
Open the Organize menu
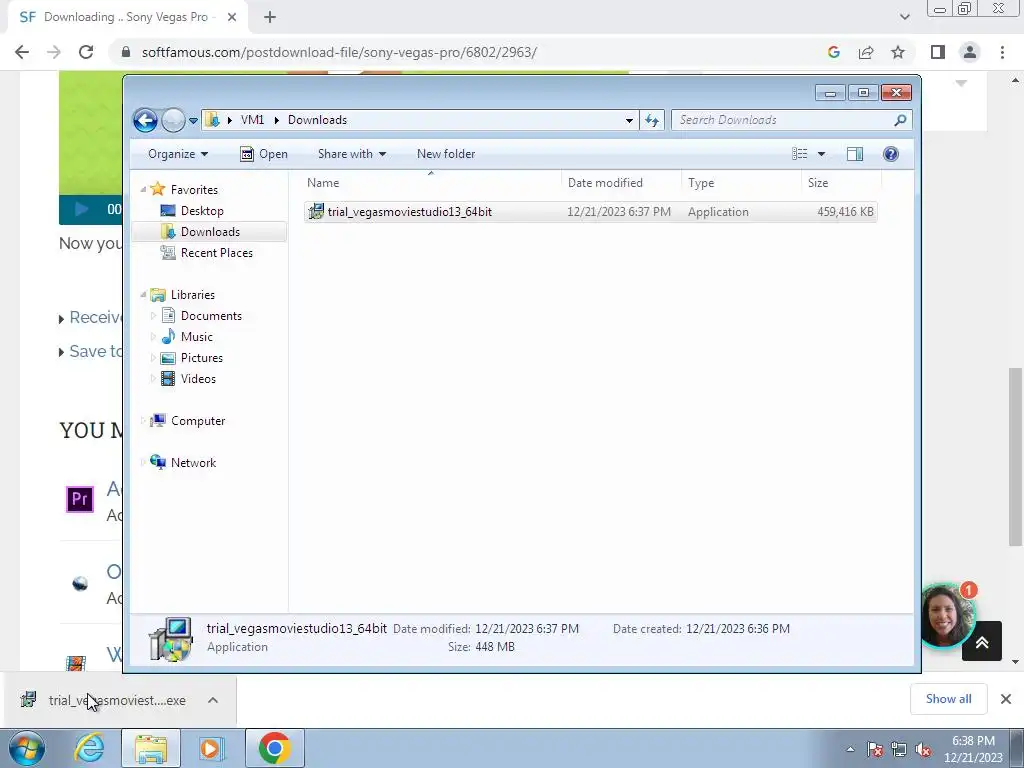(x=178, y=154)
